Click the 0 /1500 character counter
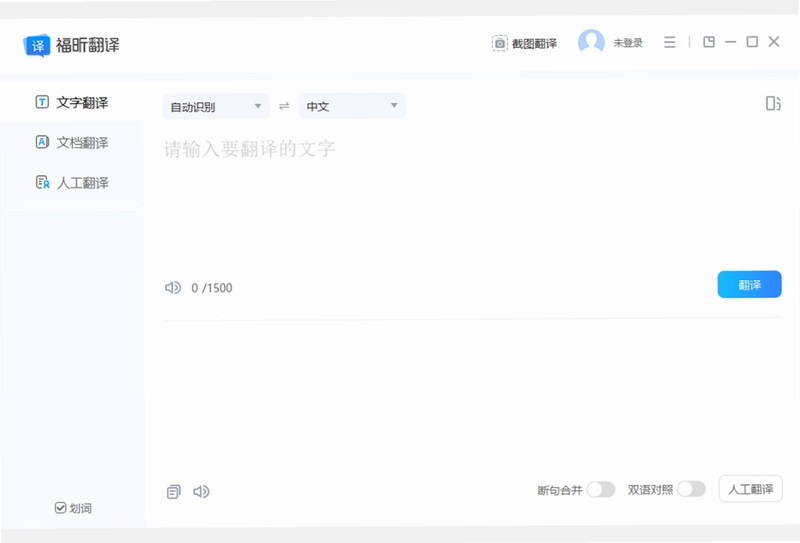Screen dimensions: 800x543 [x=212, y=288]
